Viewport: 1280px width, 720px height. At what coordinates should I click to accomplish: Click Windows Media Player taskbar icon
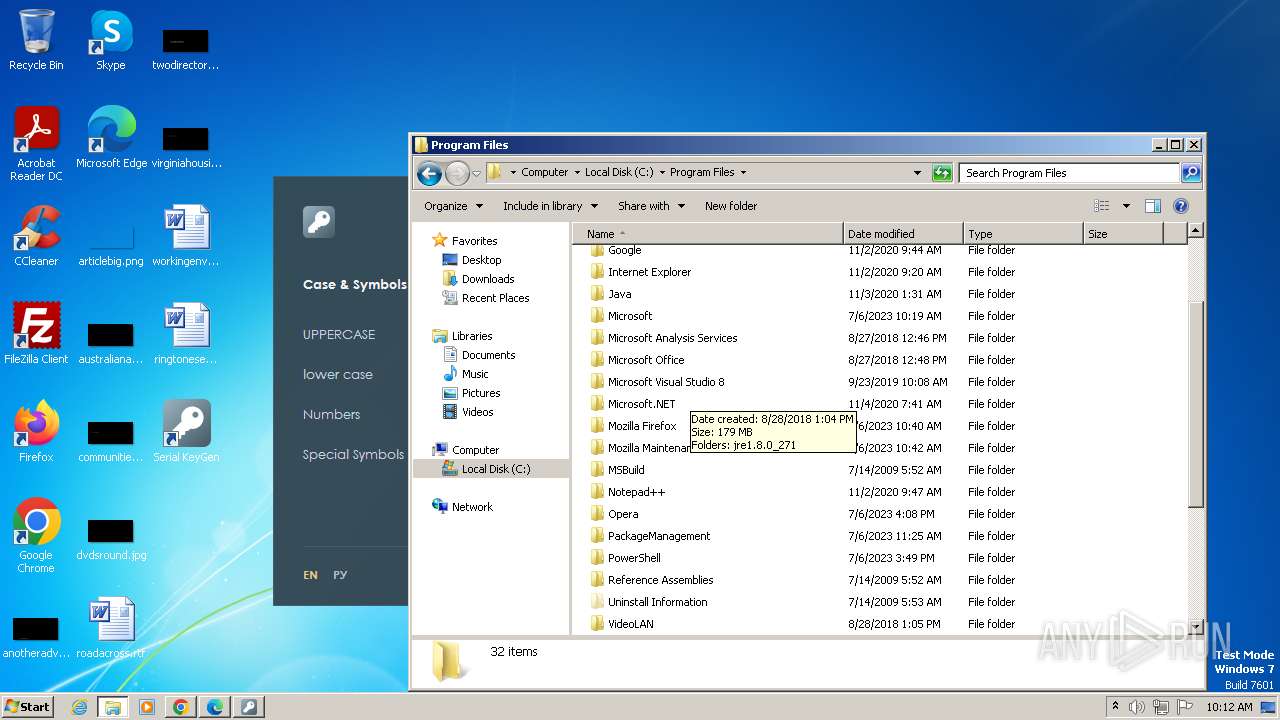click(x=147, y=707)
